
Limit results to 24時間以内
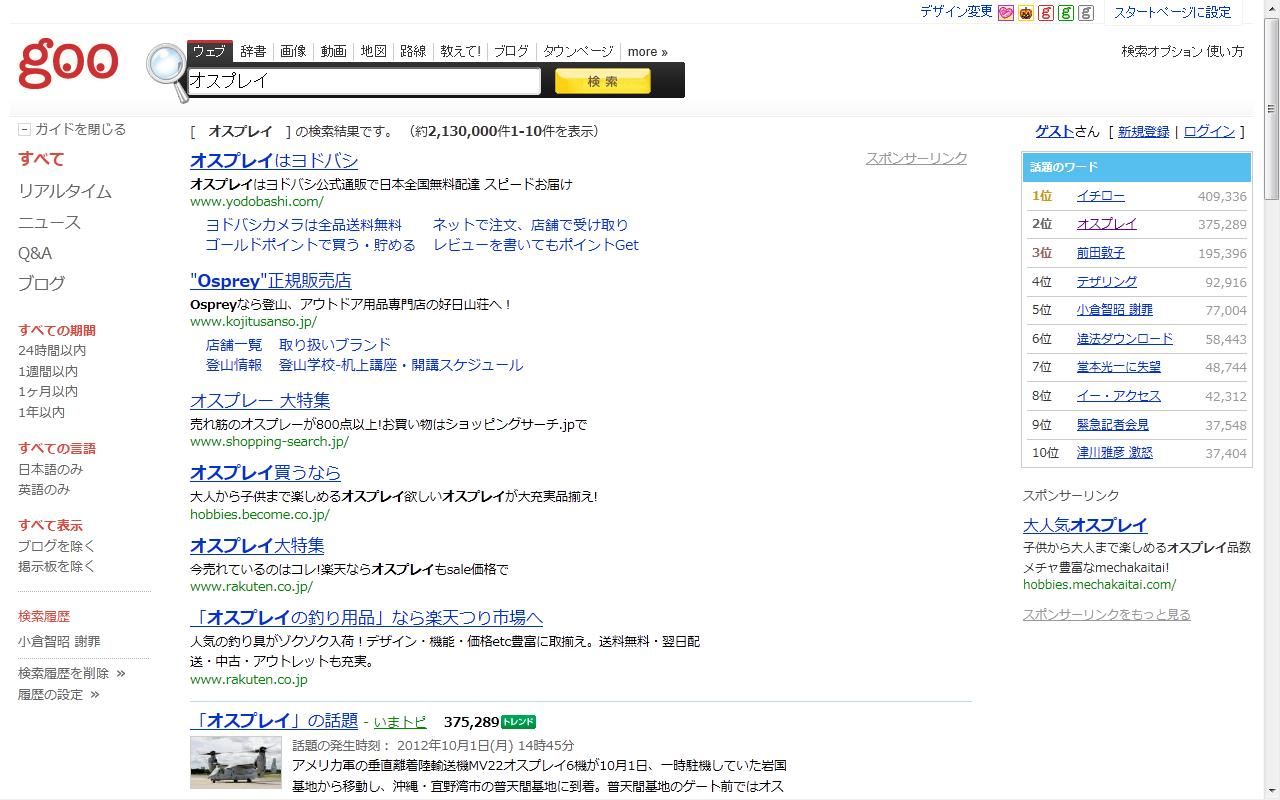click(52, 350)
